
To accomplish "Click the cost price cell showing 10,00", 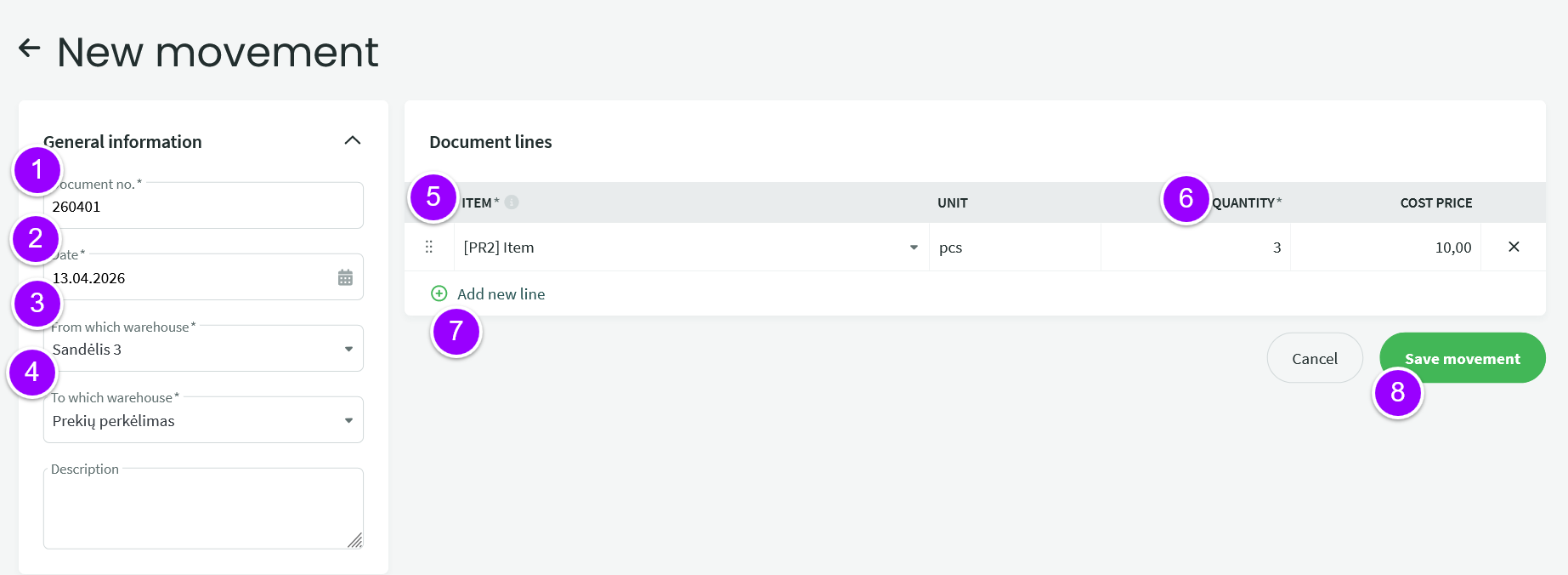I will [x=1385, y=248].
